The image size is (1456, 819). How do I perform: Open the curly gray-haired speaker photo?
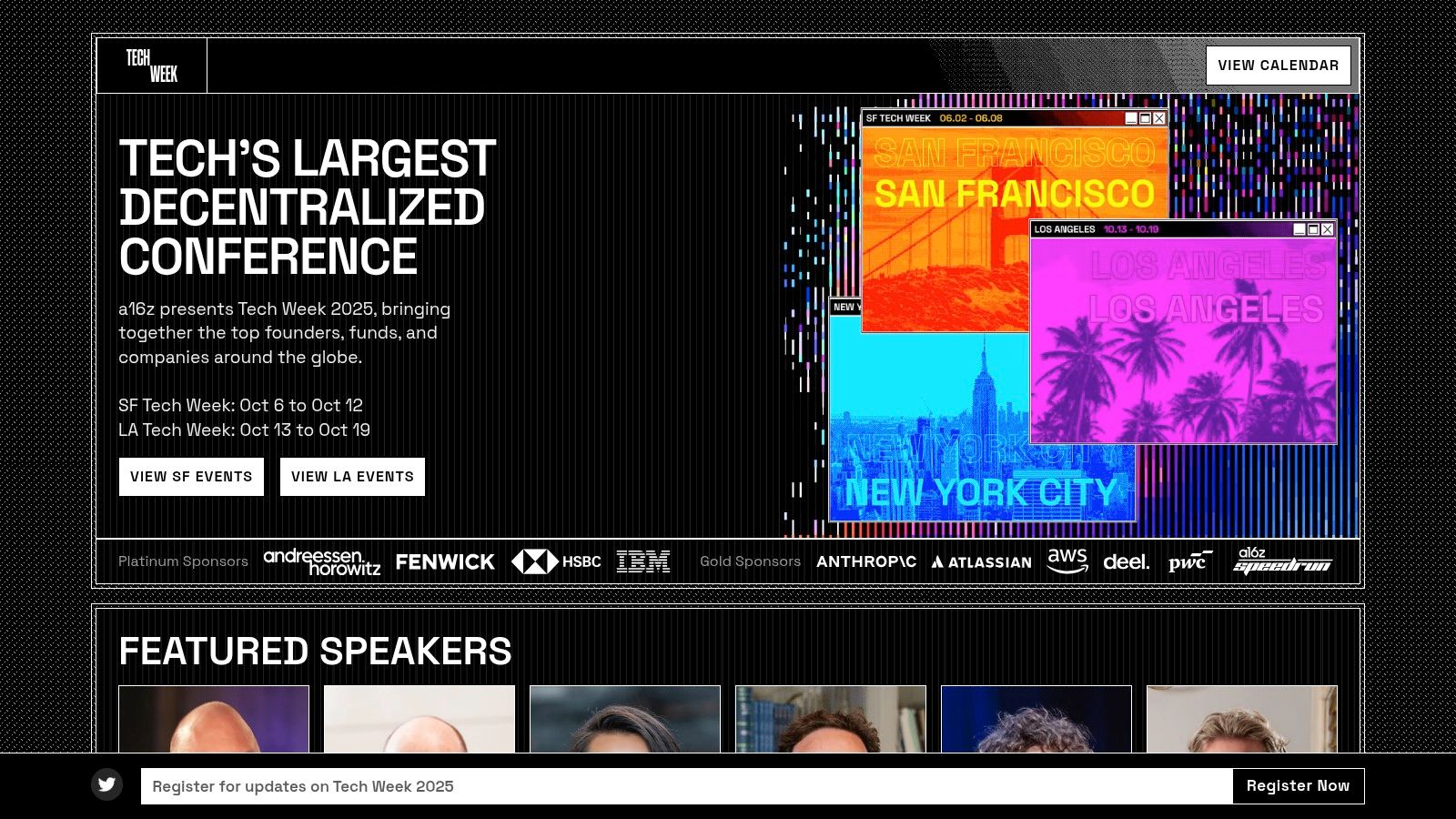click(1036, 719)
